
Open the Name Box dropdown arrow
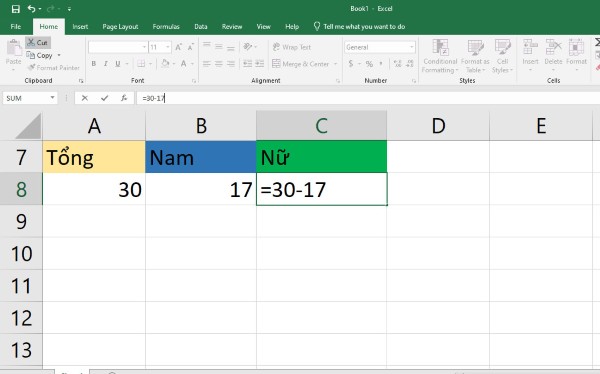pyautogui.click(x=52, y=98)
